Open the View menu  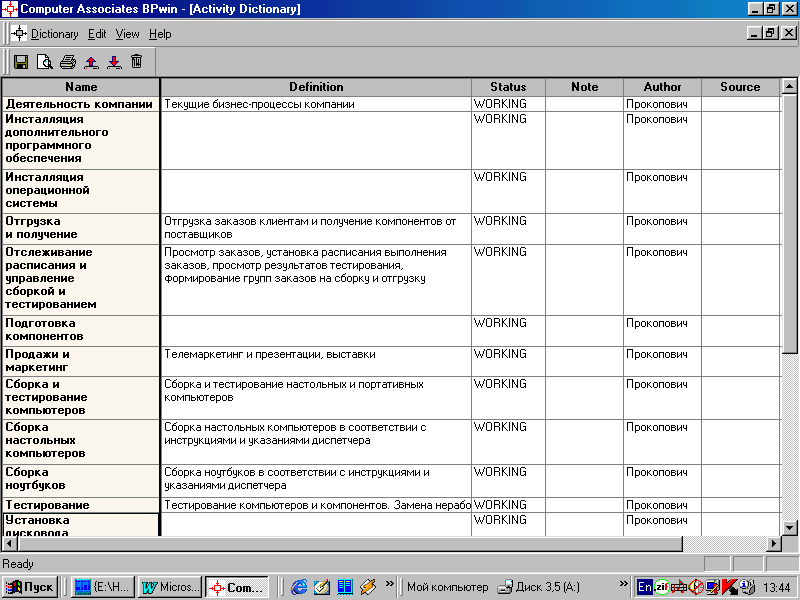[127, 34]
